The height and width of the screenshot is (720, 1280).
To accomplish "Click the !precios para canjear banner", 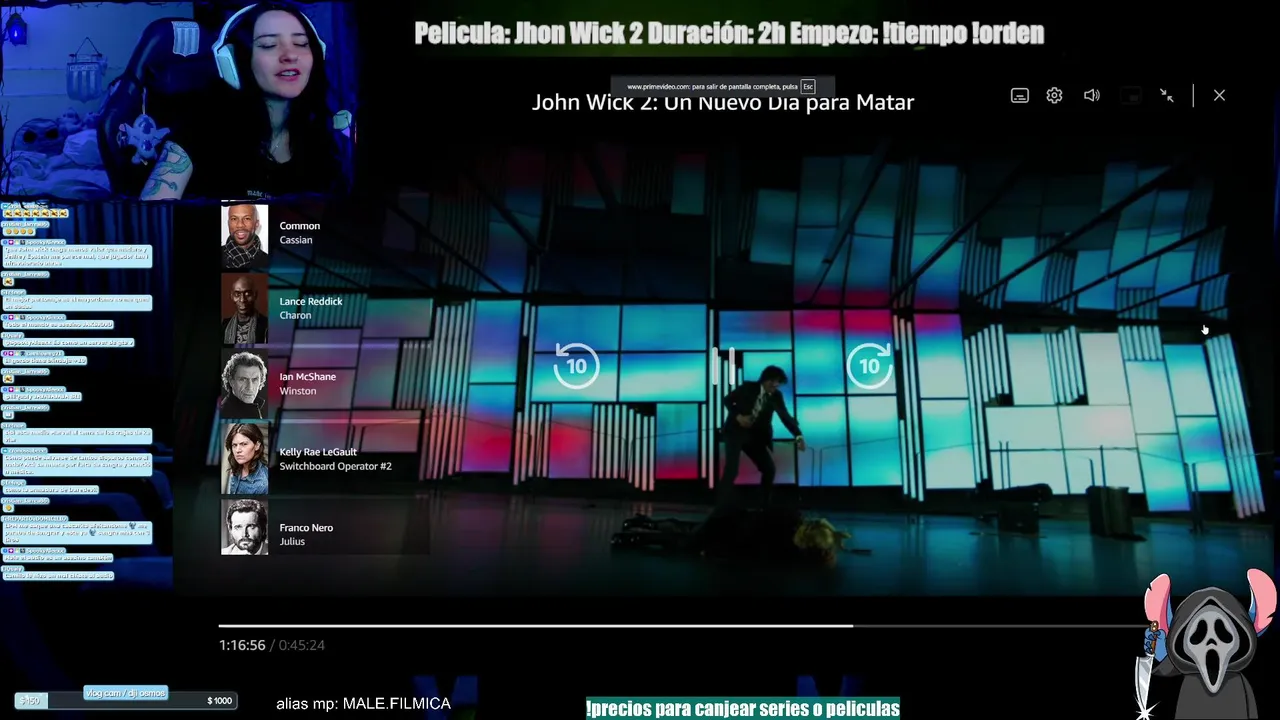I will pos(743,708).
